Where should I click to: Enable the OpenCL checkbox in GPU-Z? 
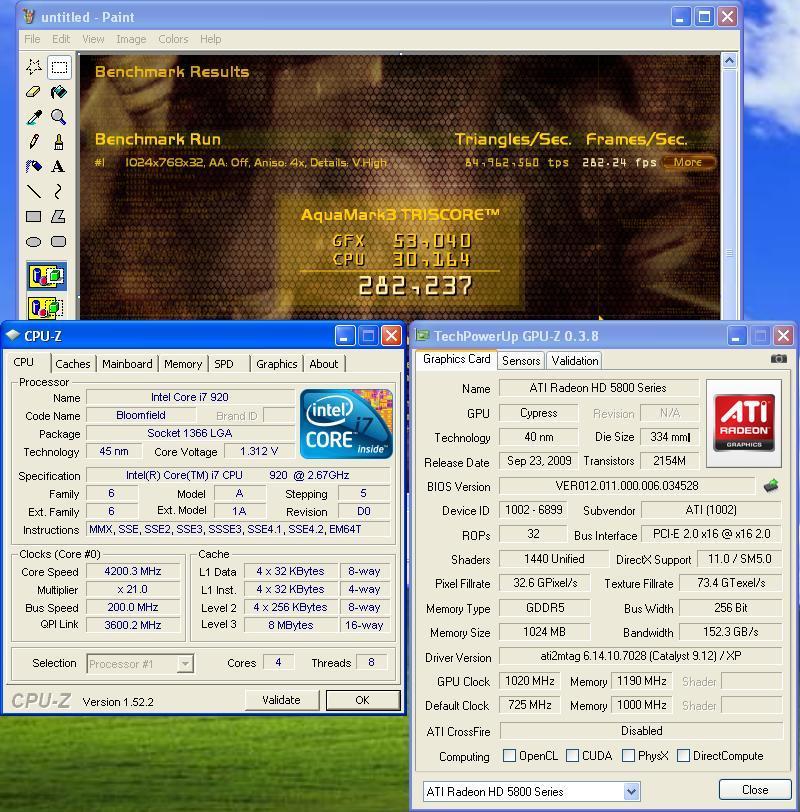pos(509,756)
